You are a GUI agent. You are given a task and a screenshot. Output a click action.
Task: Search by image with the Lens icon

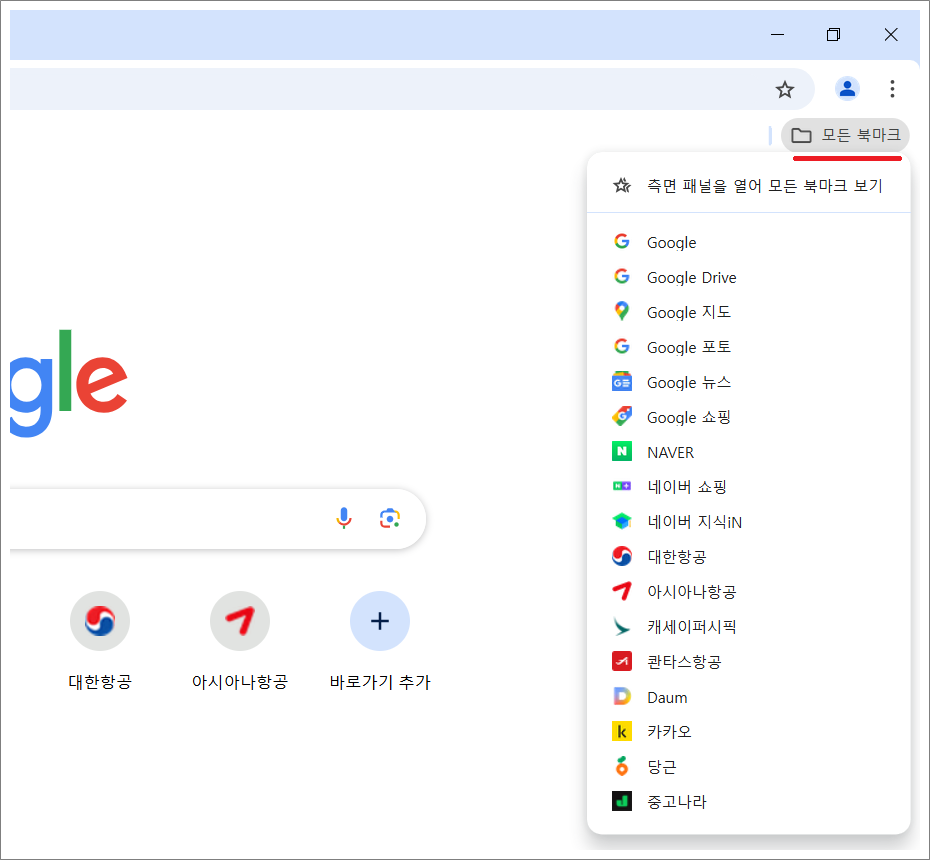390,518
